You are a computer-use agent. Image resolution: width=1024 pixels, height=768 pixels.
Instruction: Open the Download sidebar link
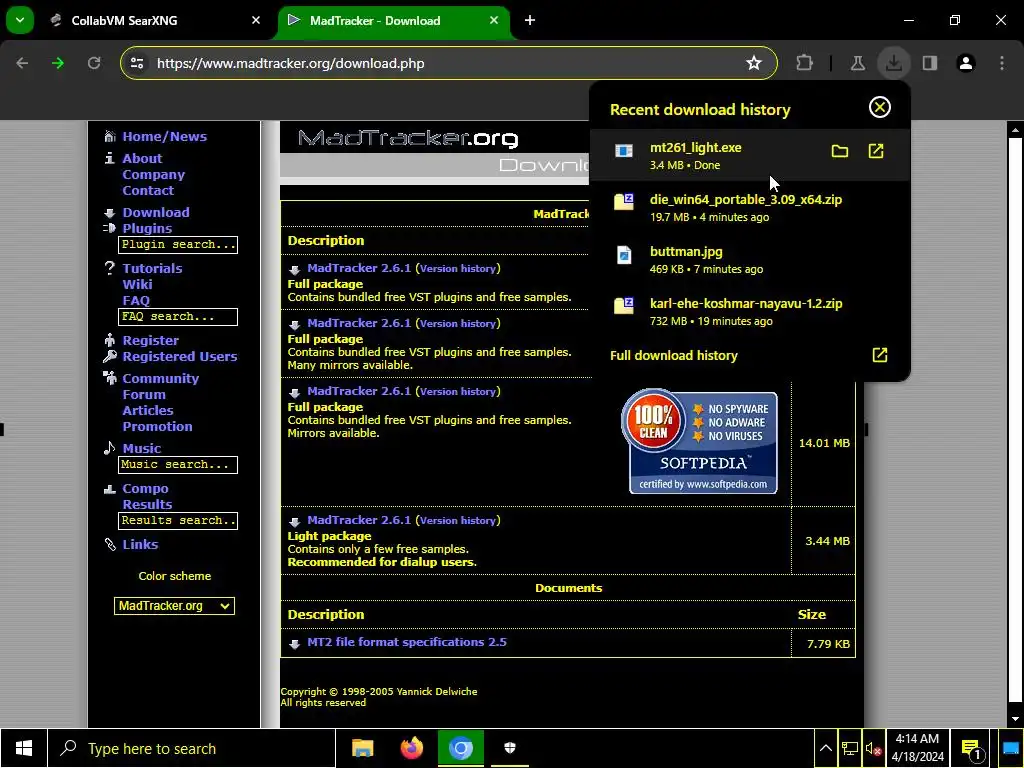(x=156, y=212)
